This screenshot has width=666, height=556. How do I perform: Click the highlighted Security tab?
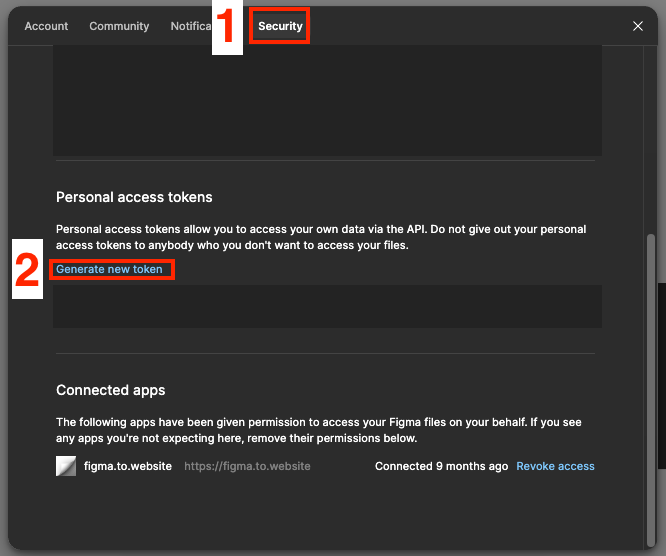pyautogui.click(x=280, y=26)
